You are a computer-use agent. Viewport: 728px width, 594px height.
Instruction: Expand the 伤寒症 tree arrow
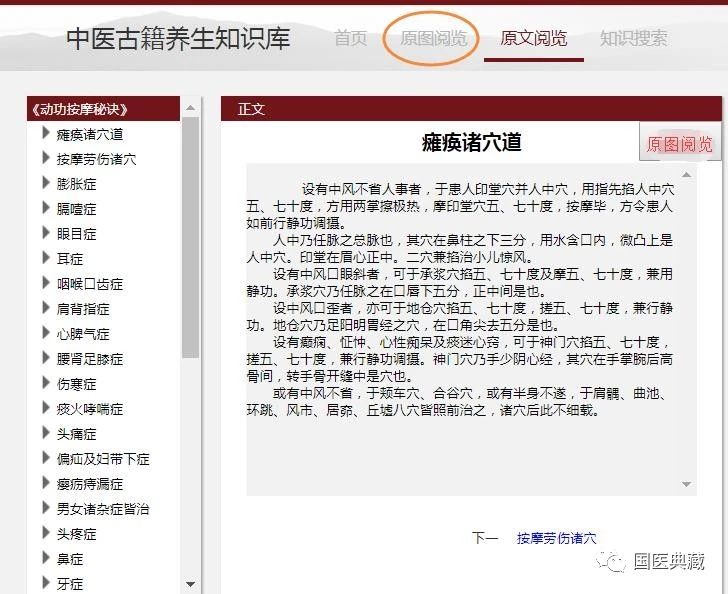(46, 384)
